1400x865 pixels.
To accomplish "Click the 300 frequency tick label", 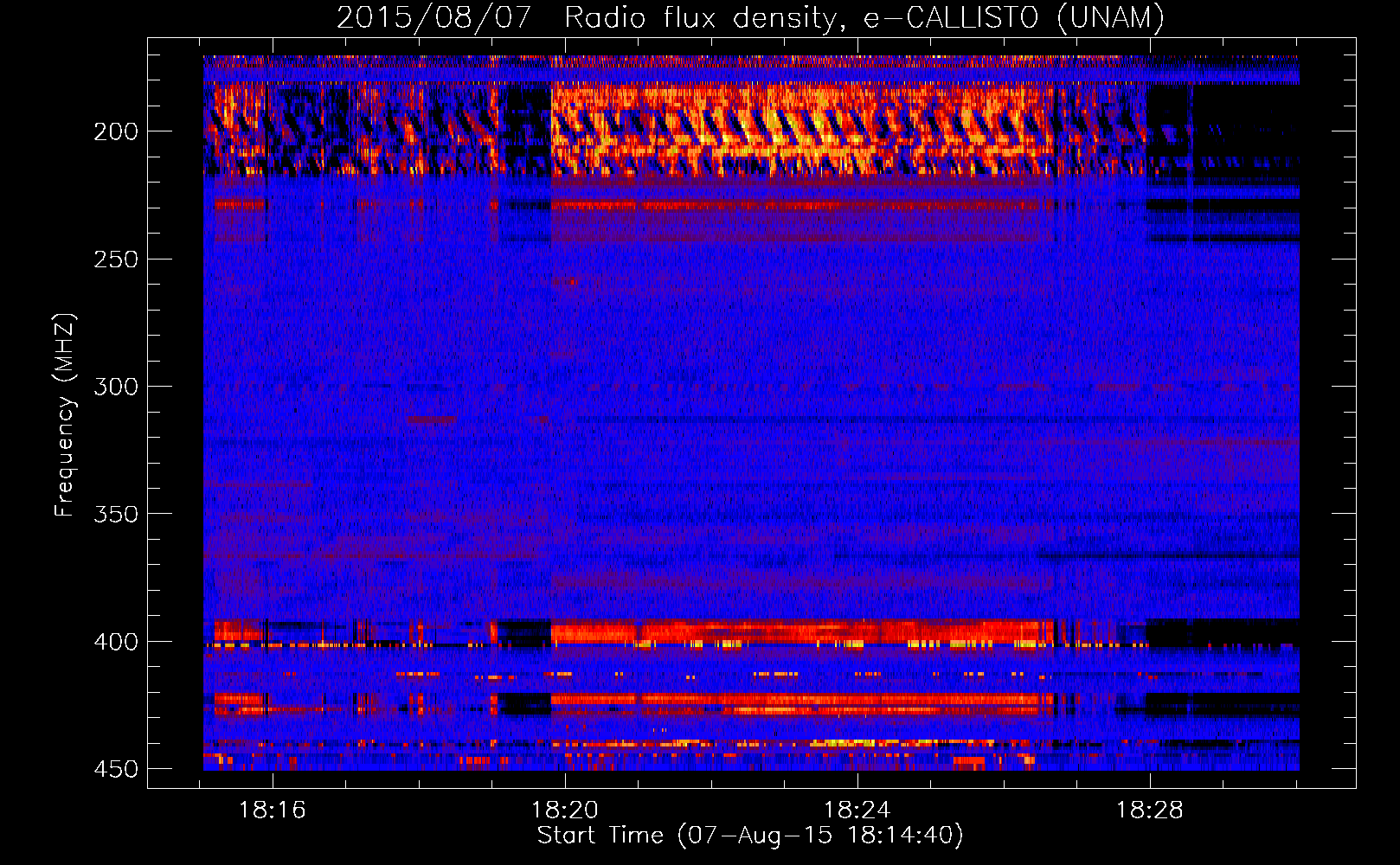I will pos(115,386).
